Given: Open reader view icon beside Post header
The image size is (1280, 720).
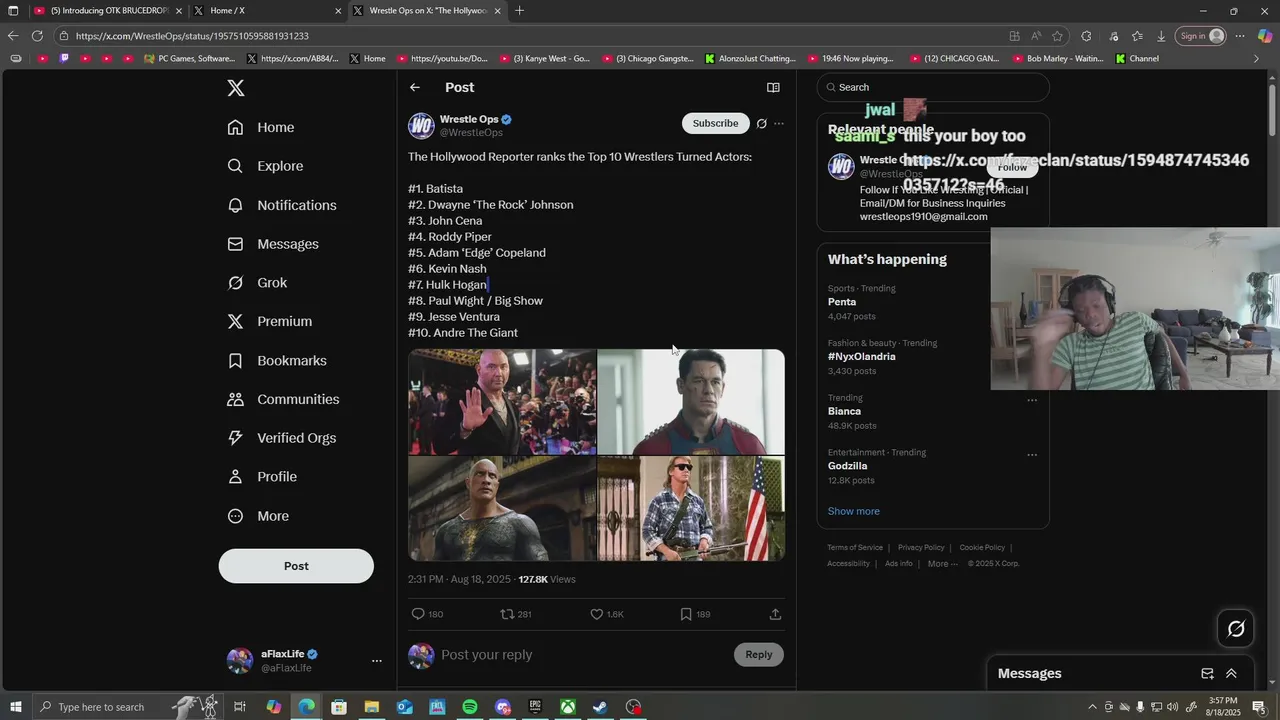Looking at the screenshot, I should coord(773,87).
